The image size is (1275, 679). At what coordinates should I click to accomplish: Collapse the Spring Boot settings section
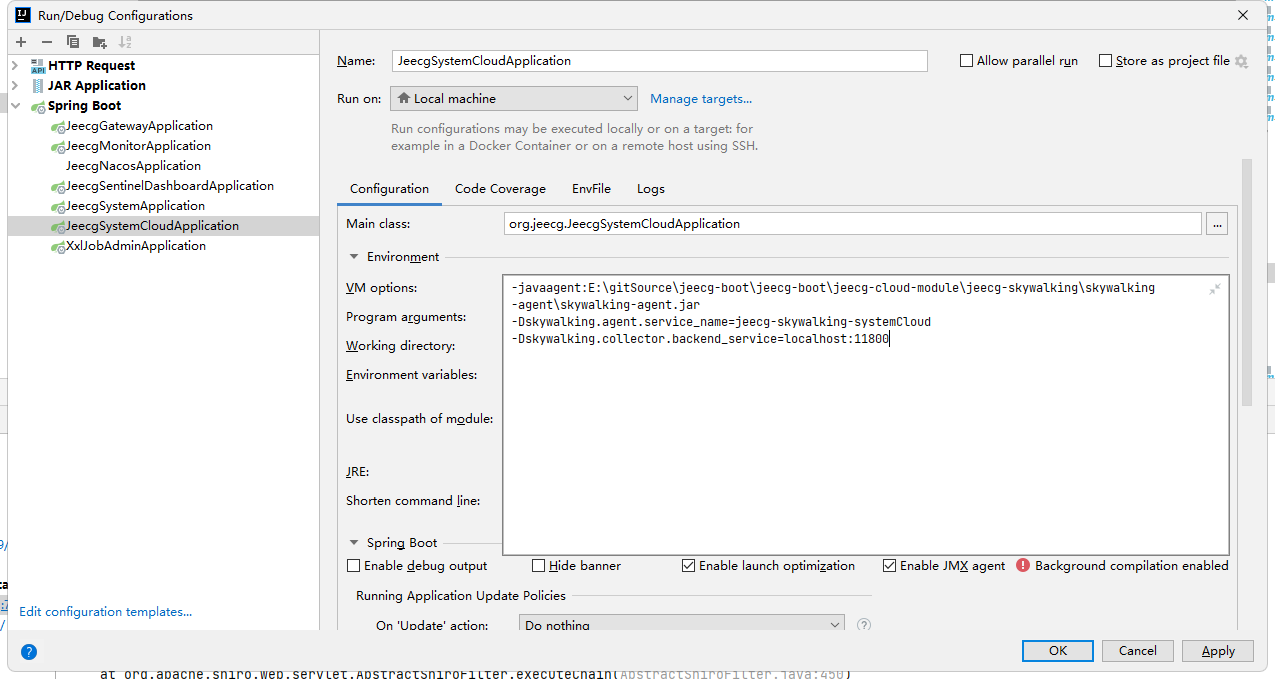354,543
